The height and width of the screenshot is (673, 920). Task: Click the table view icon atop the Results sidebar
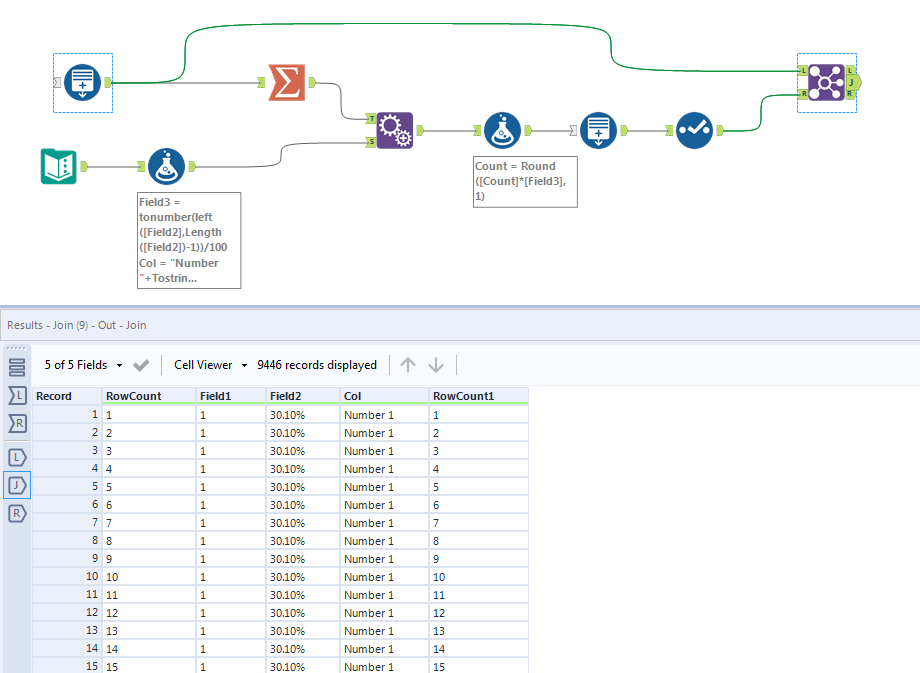[15, 366]
